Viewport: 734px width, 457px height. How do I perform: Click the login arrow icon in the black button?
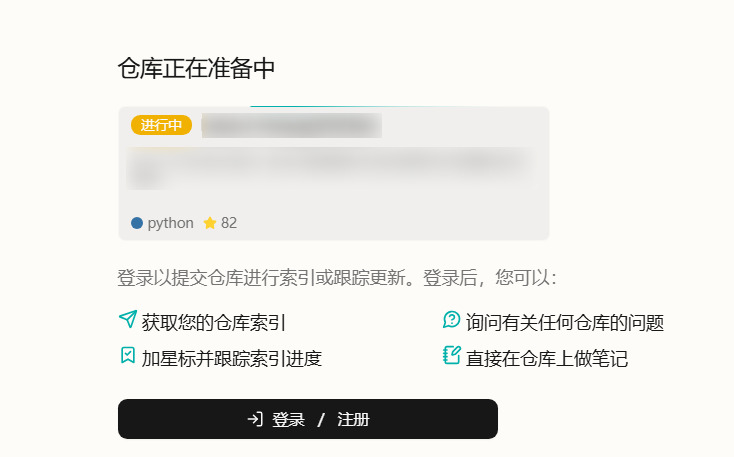click(x=255, y=419)
